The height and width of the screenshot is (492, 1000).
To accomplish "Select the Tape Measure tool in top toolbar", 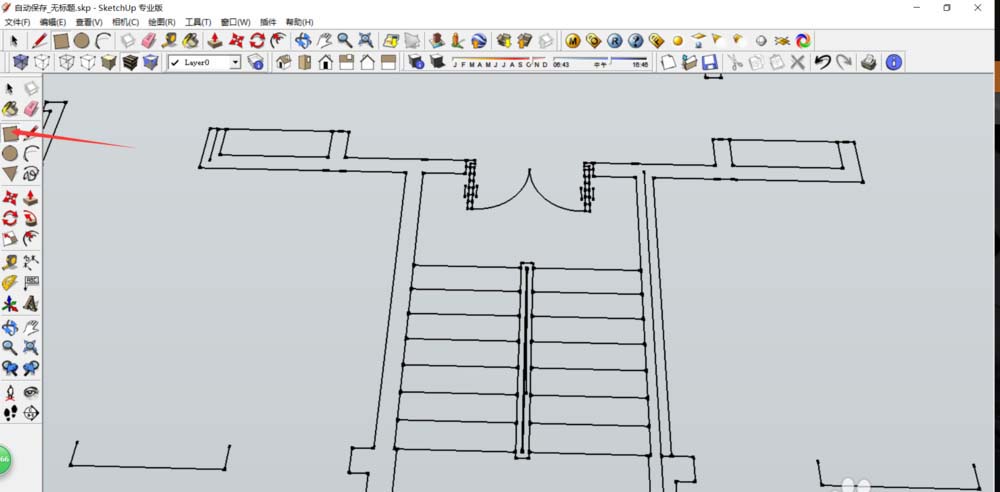I will [x=169, y=41].
